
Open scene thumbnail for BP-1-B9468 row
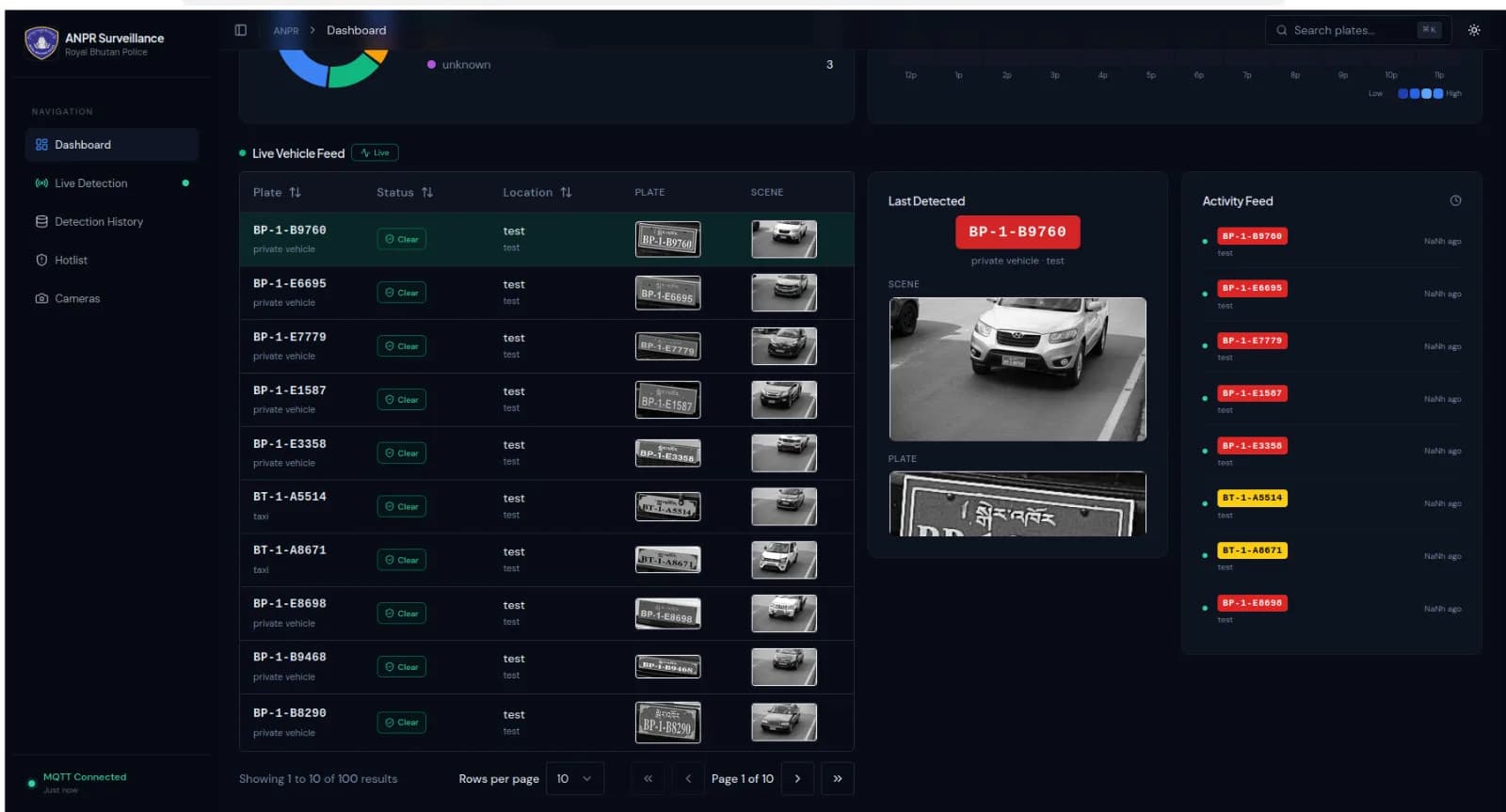point(784,667)
